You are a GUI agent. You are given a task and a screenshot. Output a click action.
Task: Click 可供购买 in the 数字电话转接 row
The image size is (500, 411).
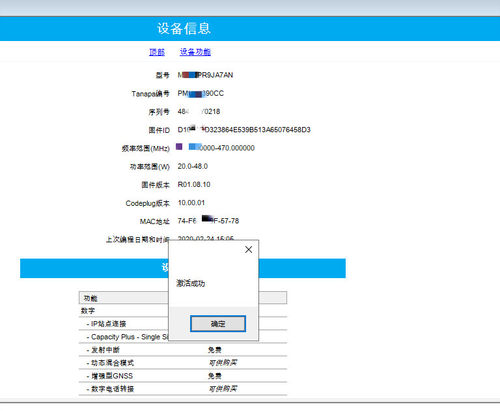(223, 388)
